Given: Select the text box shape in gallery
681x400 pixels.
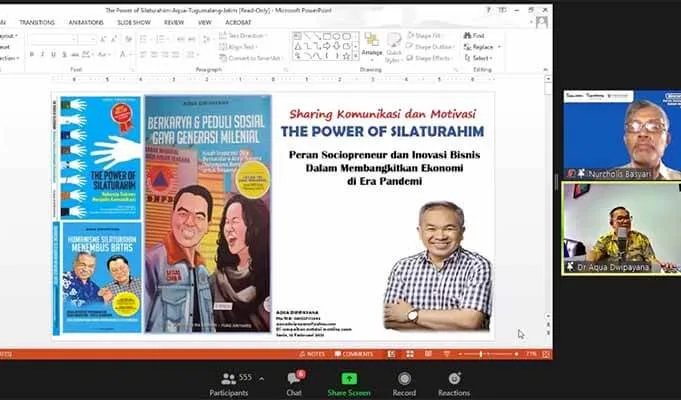Looking at the screenshot, I should pyautogui.click(x=298, y=36).
